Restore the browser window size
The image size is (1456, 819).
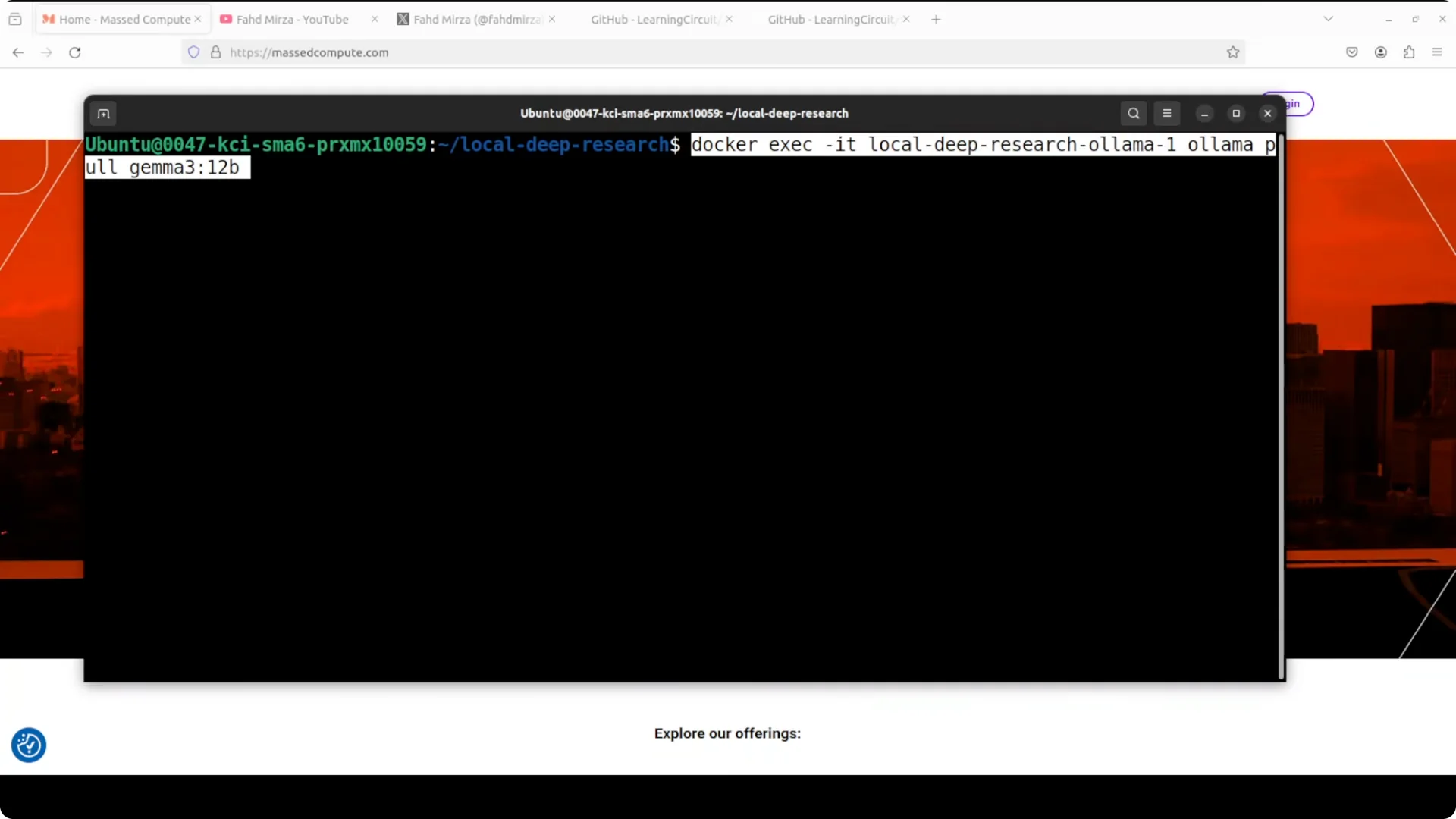1415,20
